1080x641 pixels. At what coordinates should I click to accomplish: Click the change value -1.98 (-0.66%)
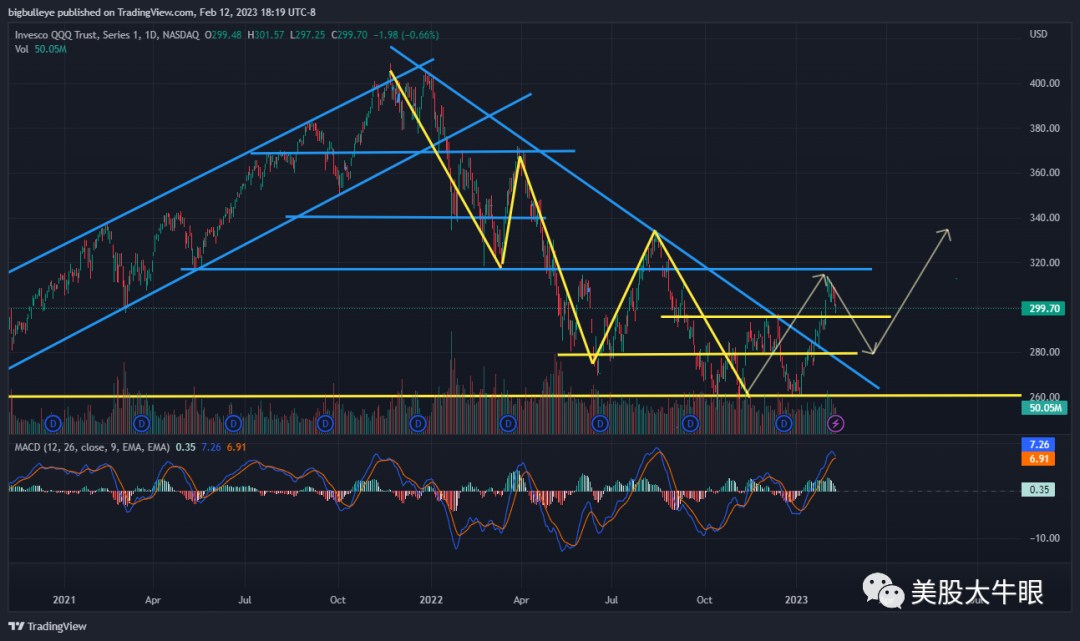coord(406,34)
